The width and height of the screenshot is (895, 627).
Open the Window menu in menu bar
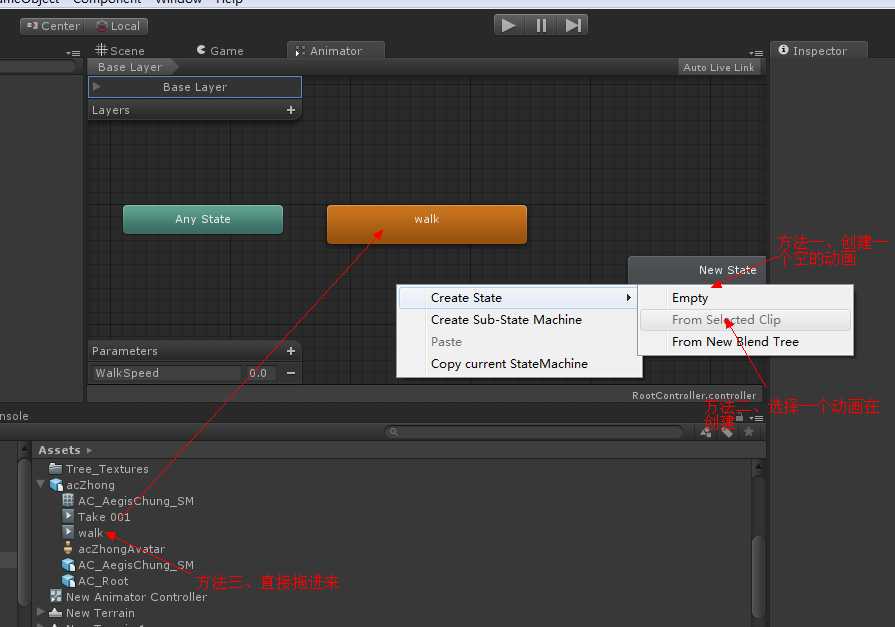(179, 2)
